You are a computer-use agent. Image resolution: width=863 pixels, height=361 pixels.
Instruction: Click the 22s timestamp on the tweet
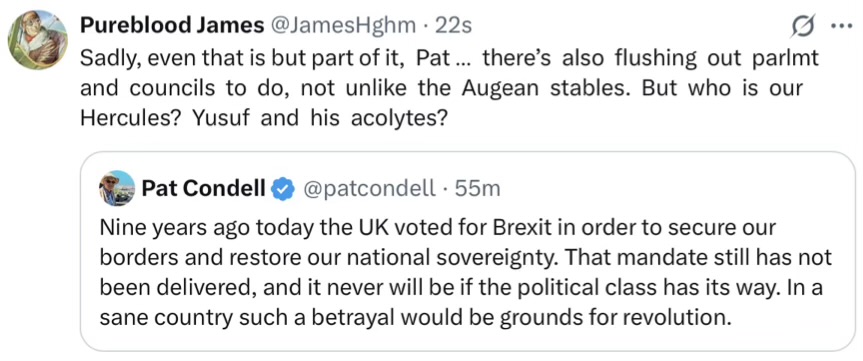pyautogui.click(x=454, y=25)
